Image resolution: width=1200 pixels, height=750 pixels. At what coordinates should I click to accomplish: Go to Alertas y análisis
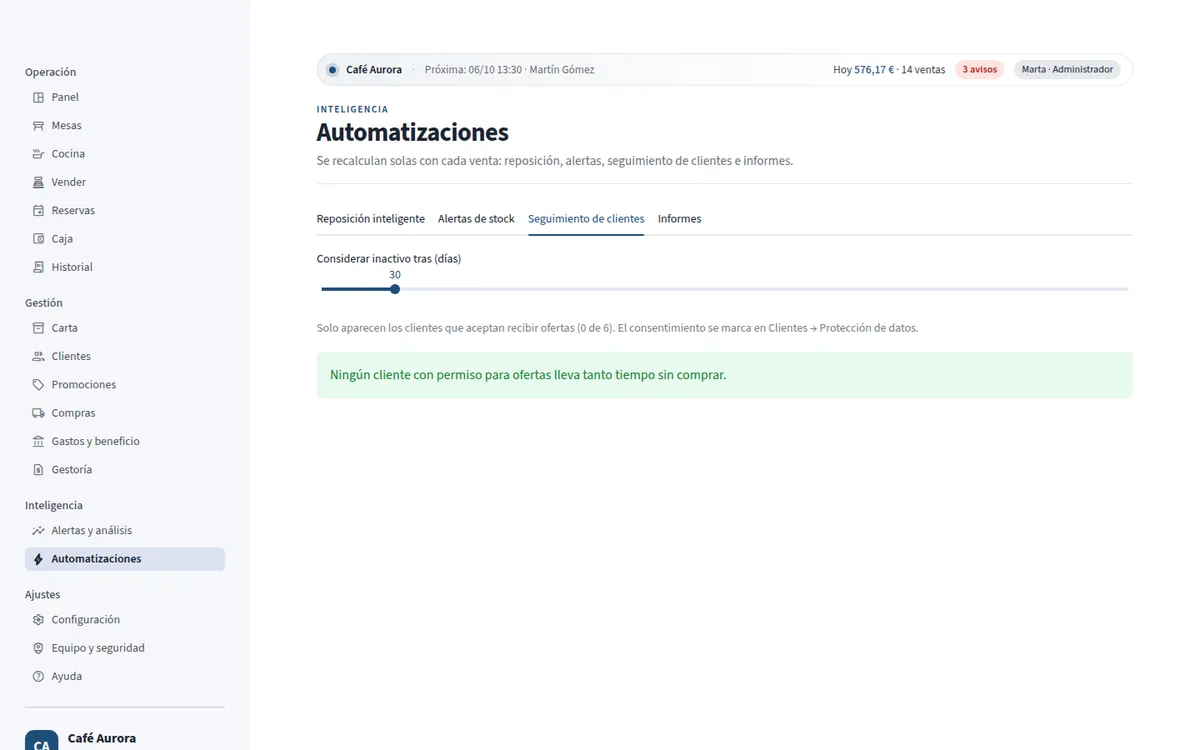[x=125, y=531]
